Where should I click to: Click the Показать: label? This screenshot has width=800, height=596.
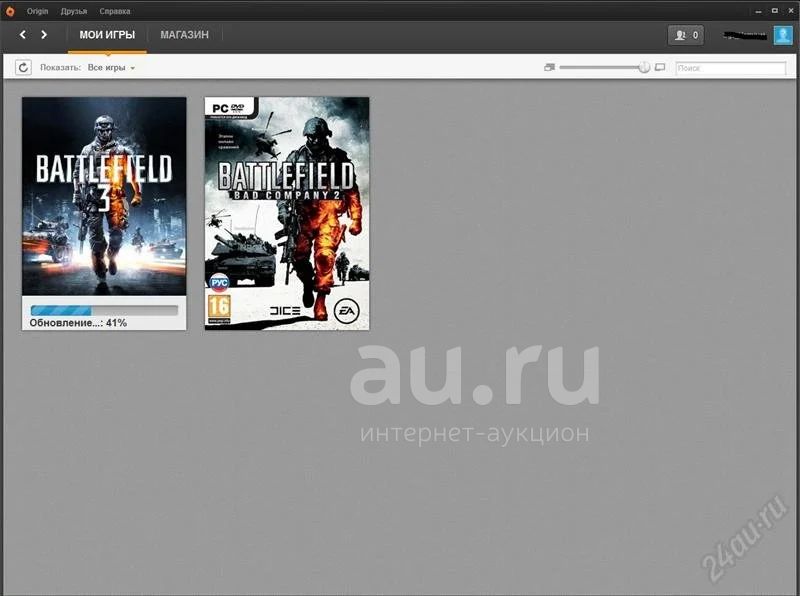pos(60,67)
